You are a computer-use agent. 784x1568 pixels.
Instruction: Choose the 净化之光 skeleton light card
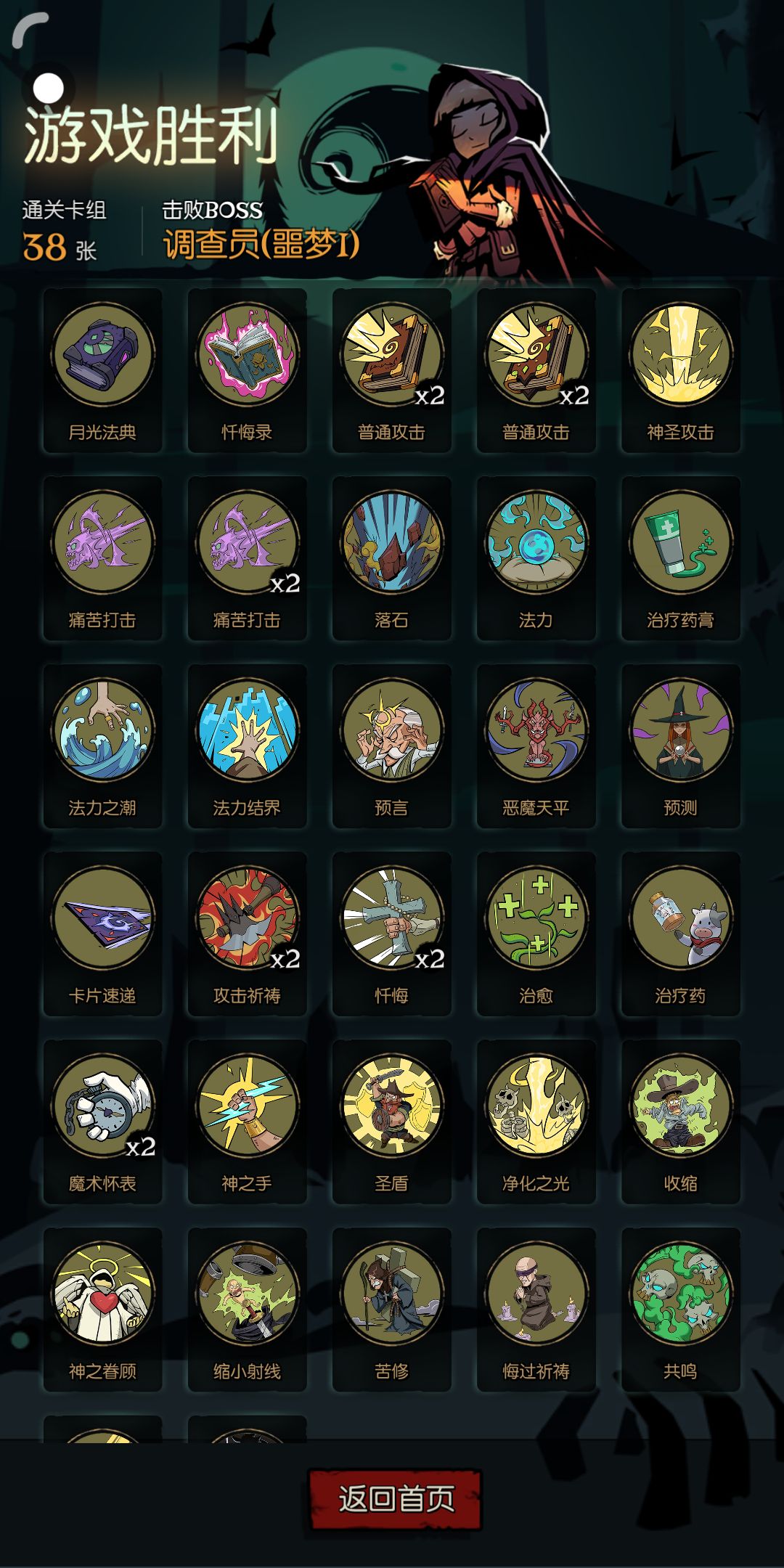pos(536,1122)
